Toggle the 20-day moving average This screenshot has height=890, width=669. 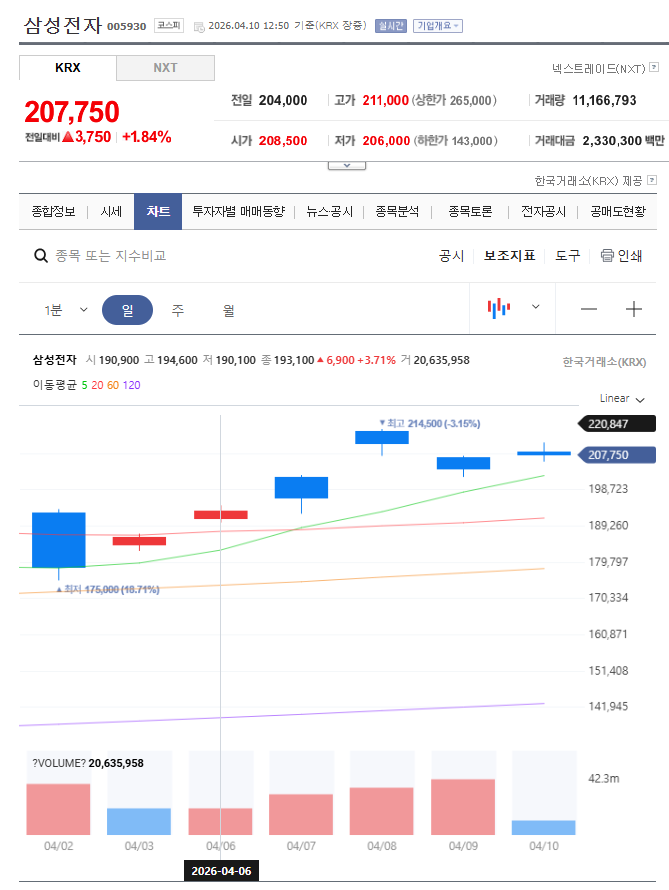click(x=97, y=385)
